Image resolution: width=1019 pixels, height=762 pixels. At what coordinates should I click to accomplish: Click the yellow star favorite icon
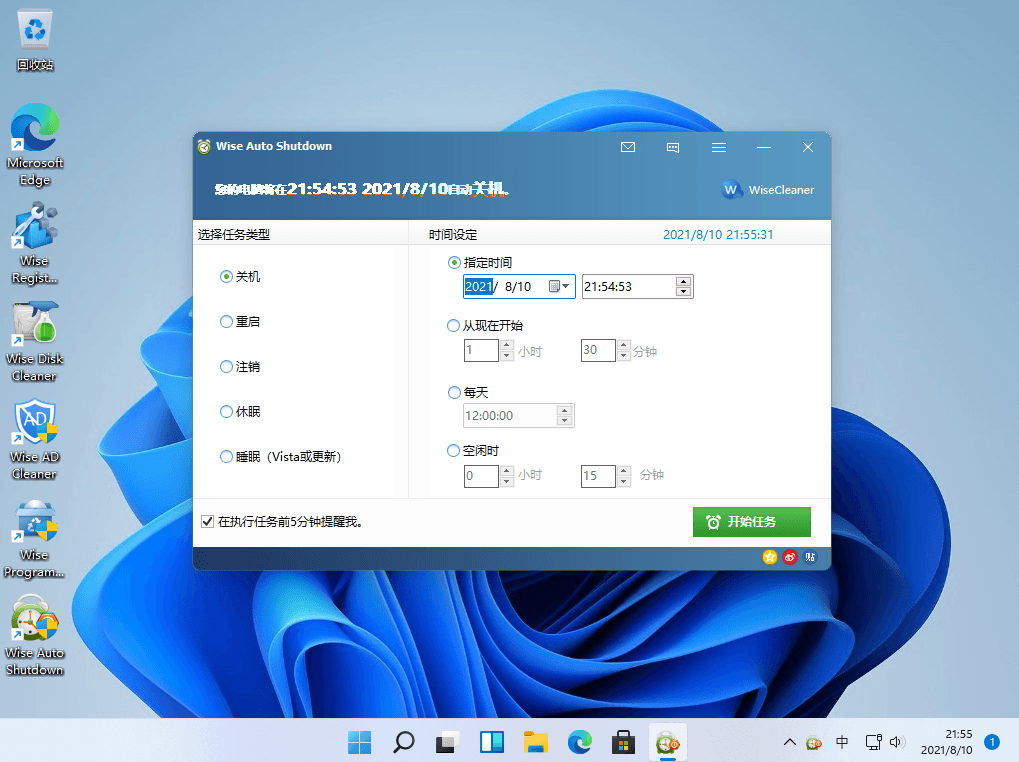coord(770,557)
